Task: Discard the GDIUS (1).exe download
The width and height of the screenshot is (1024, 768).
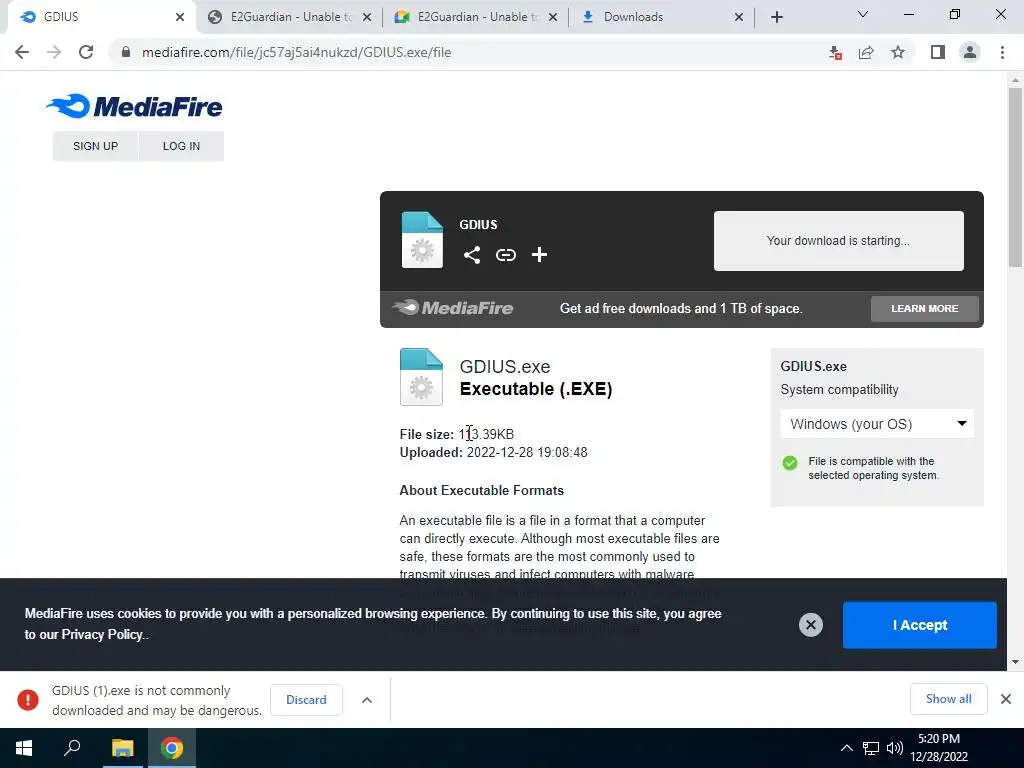Action: (306, 699)
